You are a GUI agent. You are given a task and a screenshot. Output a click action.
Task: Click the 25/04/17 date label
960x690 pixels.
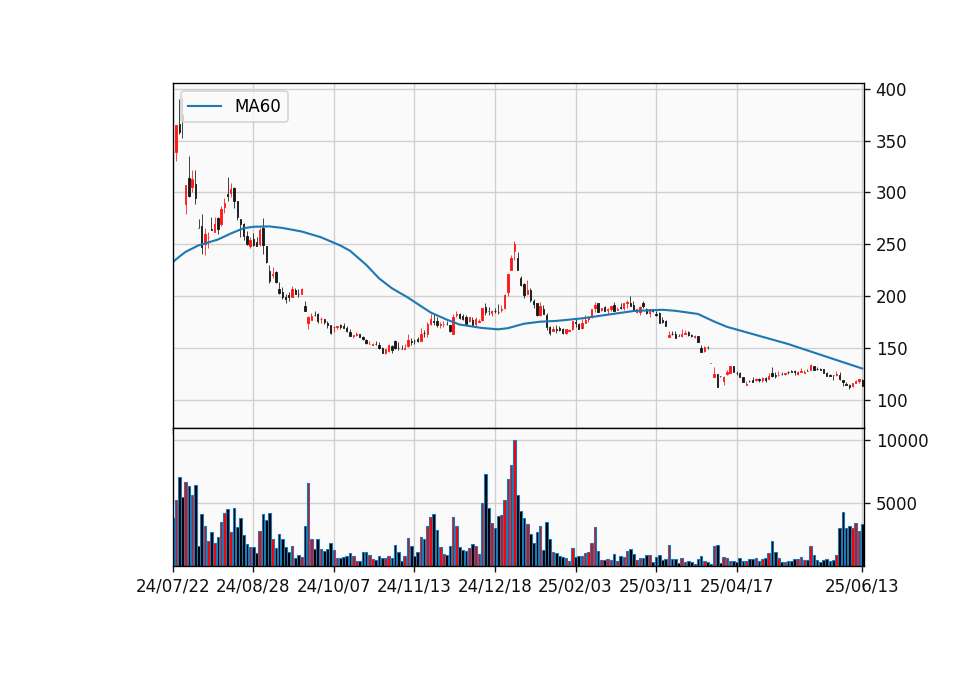click(737, 586)
